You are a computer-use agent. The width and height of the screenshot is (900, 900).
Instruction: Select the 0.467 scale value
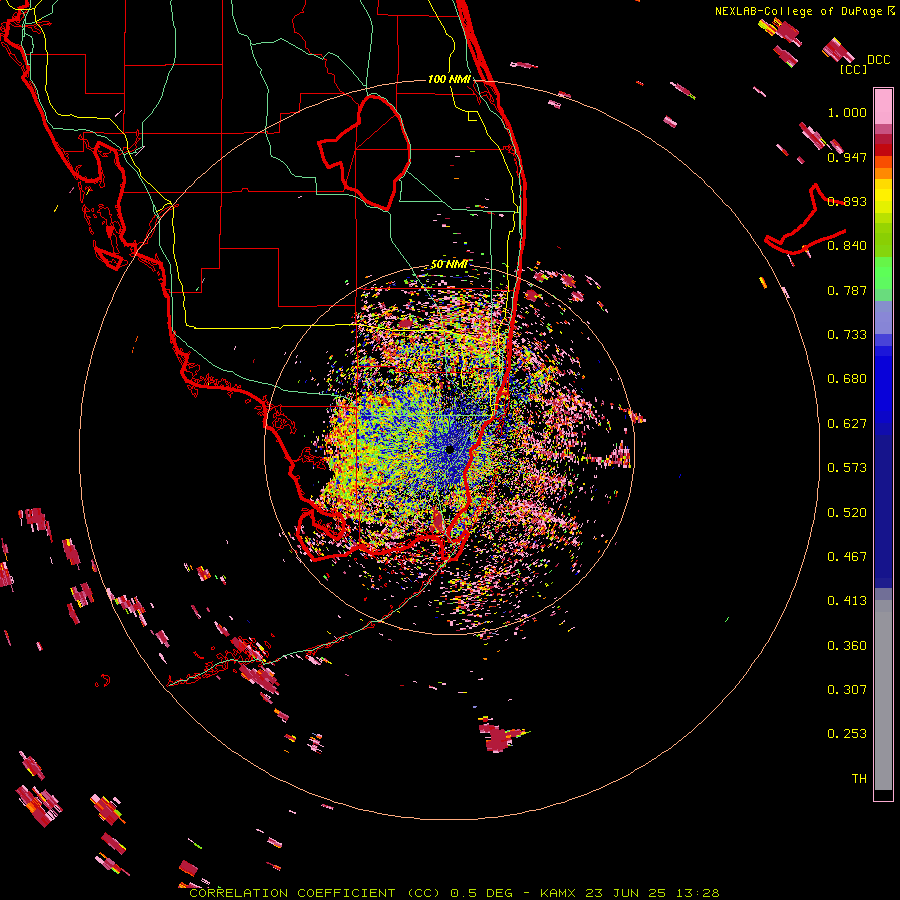(847, 557)
